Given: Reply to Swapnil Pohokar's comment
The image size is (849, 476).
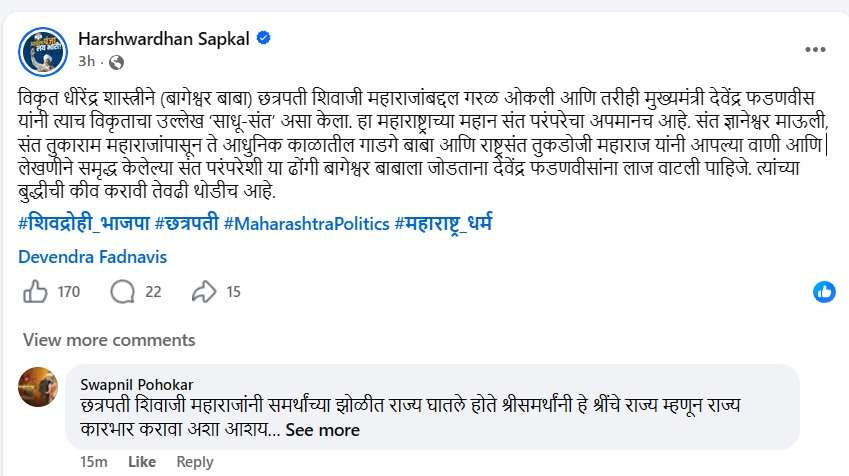Looking at the screenshot, I should point(194,461).
